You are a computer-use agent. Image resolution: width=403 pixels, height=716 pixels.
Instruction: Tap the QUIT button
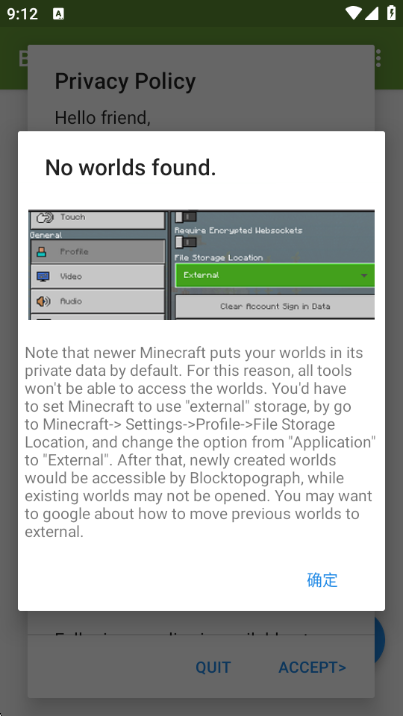click(213, 668)
